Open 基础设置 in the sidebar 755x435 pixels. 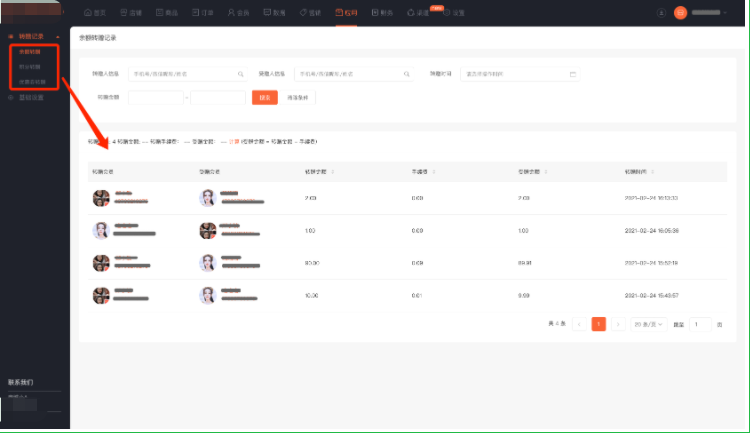click(31, 97)
